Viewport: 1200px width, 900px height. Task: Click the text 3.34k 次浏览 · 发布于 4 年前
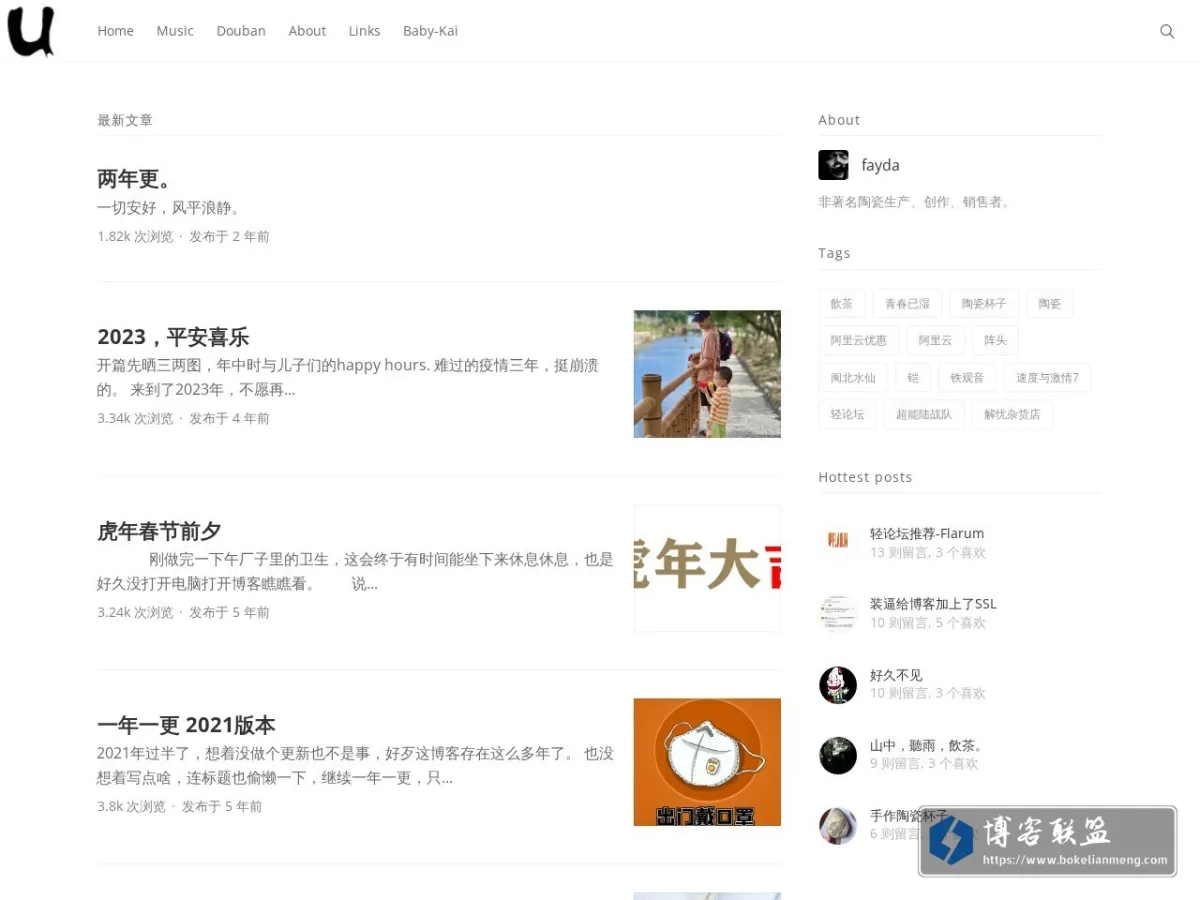click(183, 418)
